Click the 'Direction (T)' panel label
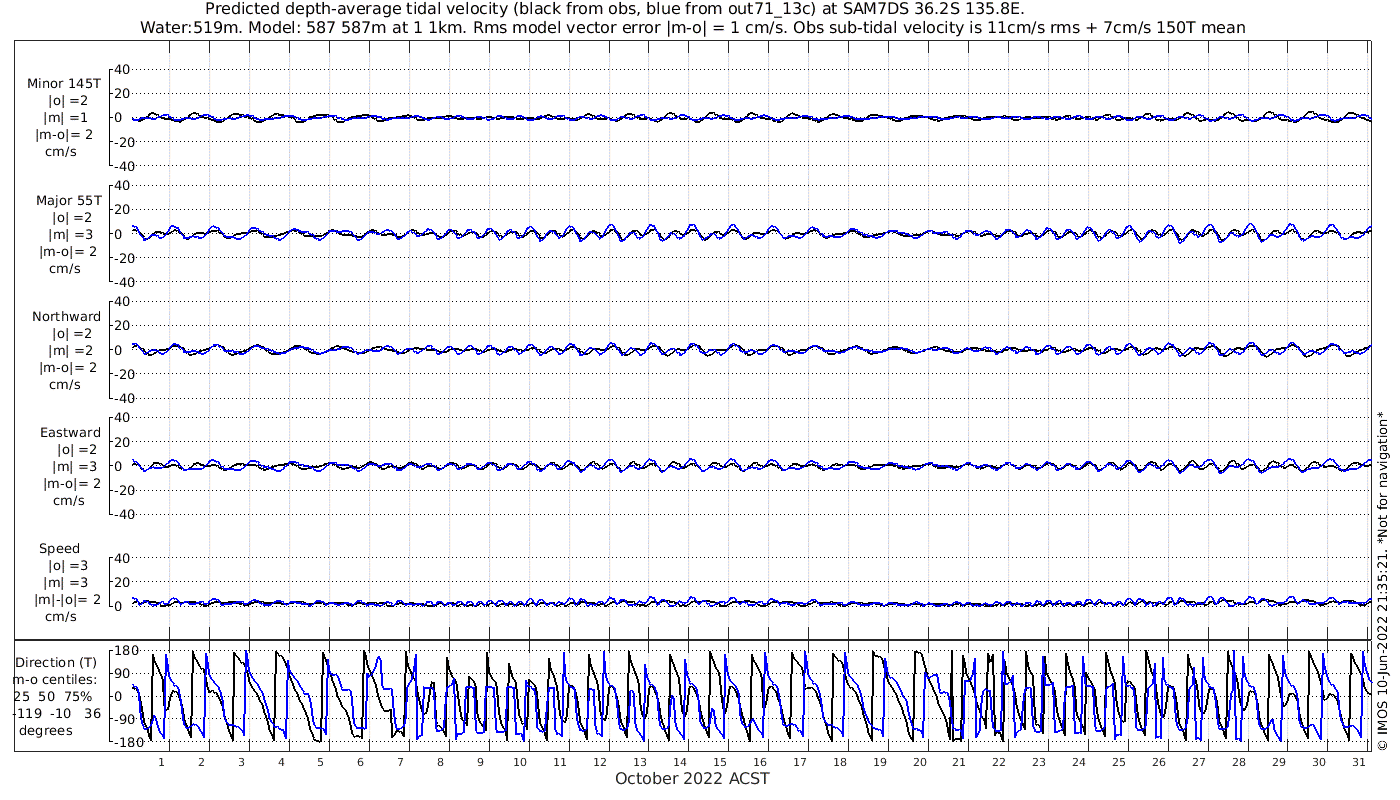1400x800 pixels. coord(58,663)
